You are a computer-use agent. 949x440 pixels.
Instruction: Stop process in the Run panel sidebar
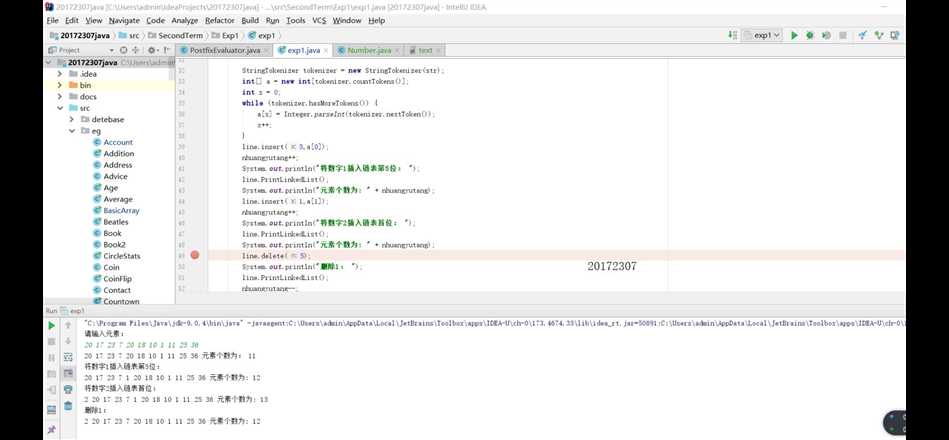click(51, 342)
